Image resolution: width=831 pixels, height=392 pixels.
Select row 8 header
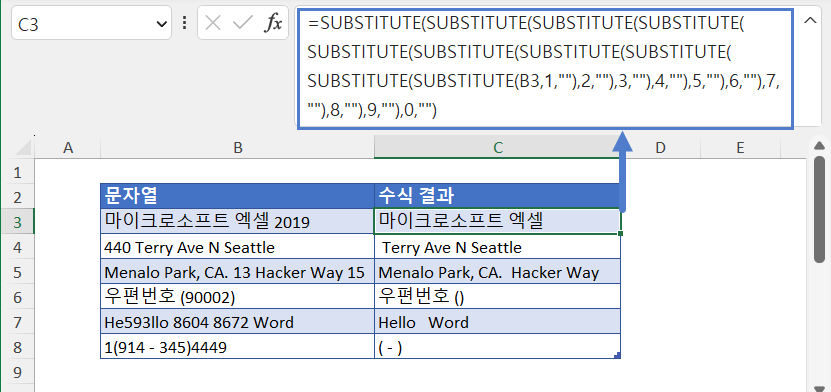tap(17, 347)
